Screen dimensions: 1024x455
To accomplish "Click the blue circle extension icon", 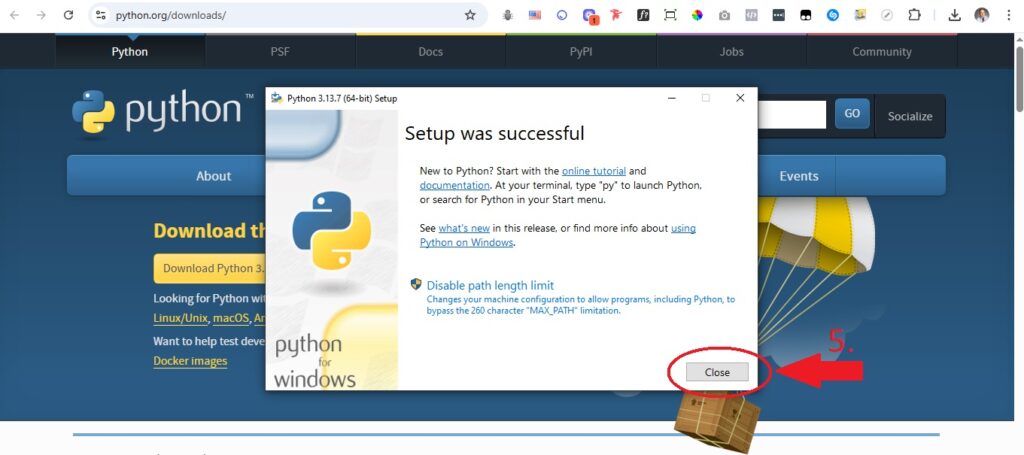I will 562,15.
